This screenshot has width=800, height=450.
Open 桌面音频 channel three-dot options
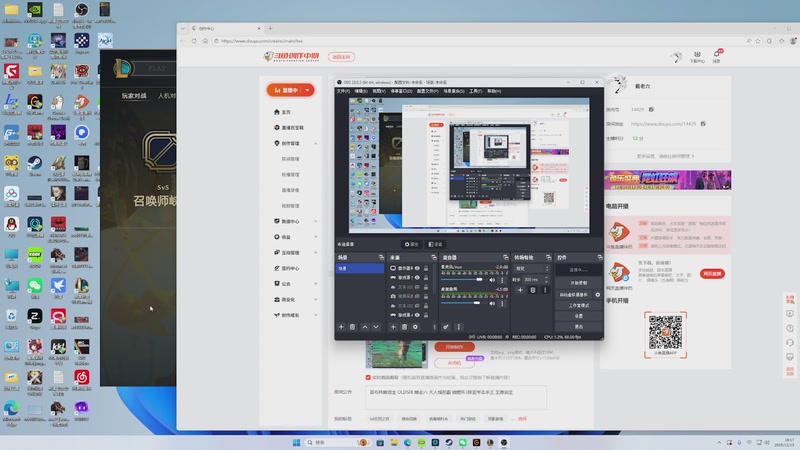[x=502, y=303]
